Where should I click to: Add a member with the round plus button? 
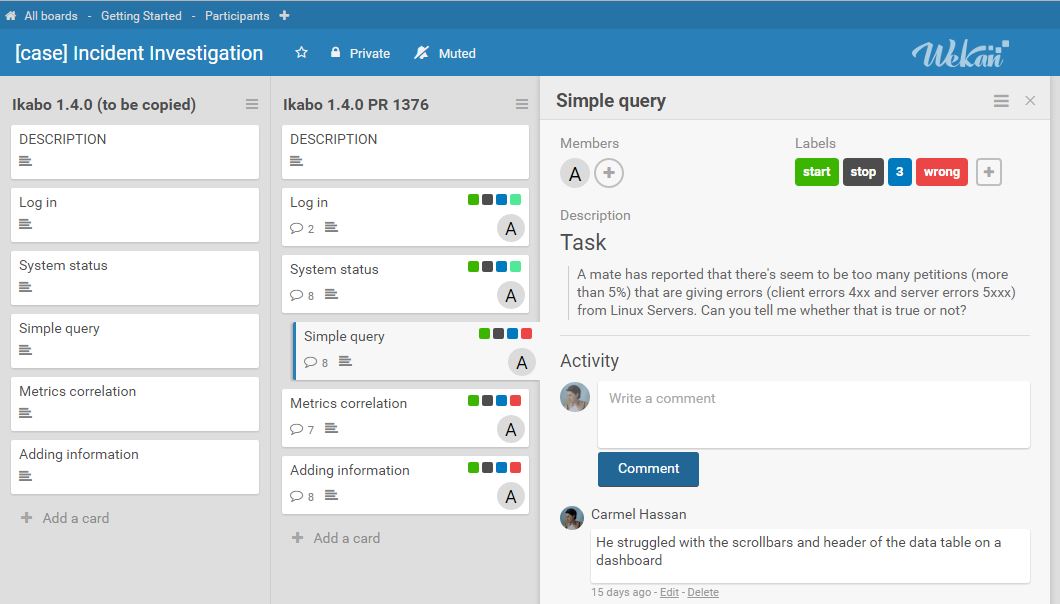pos(608,173)
